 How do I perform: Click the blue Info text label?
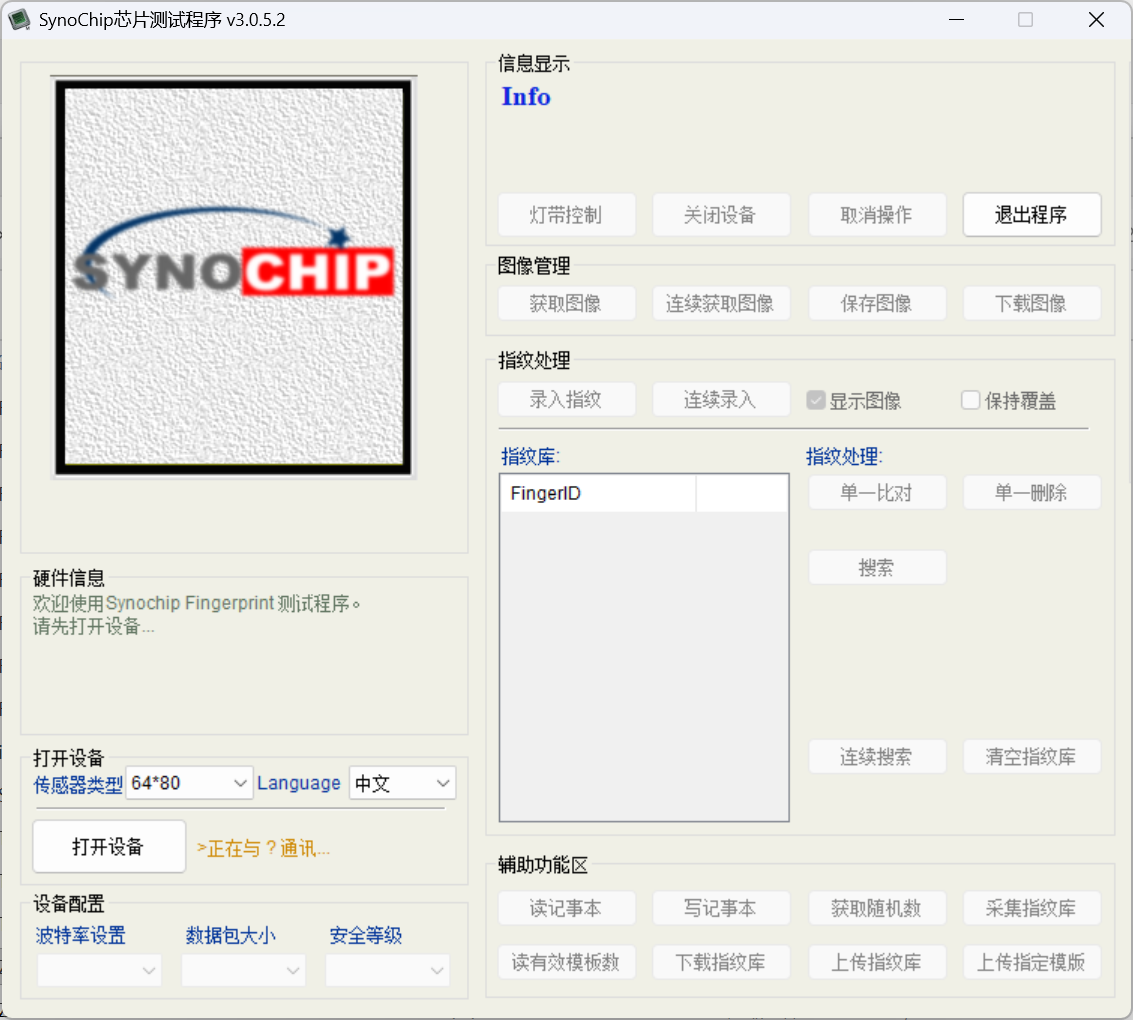526,97
